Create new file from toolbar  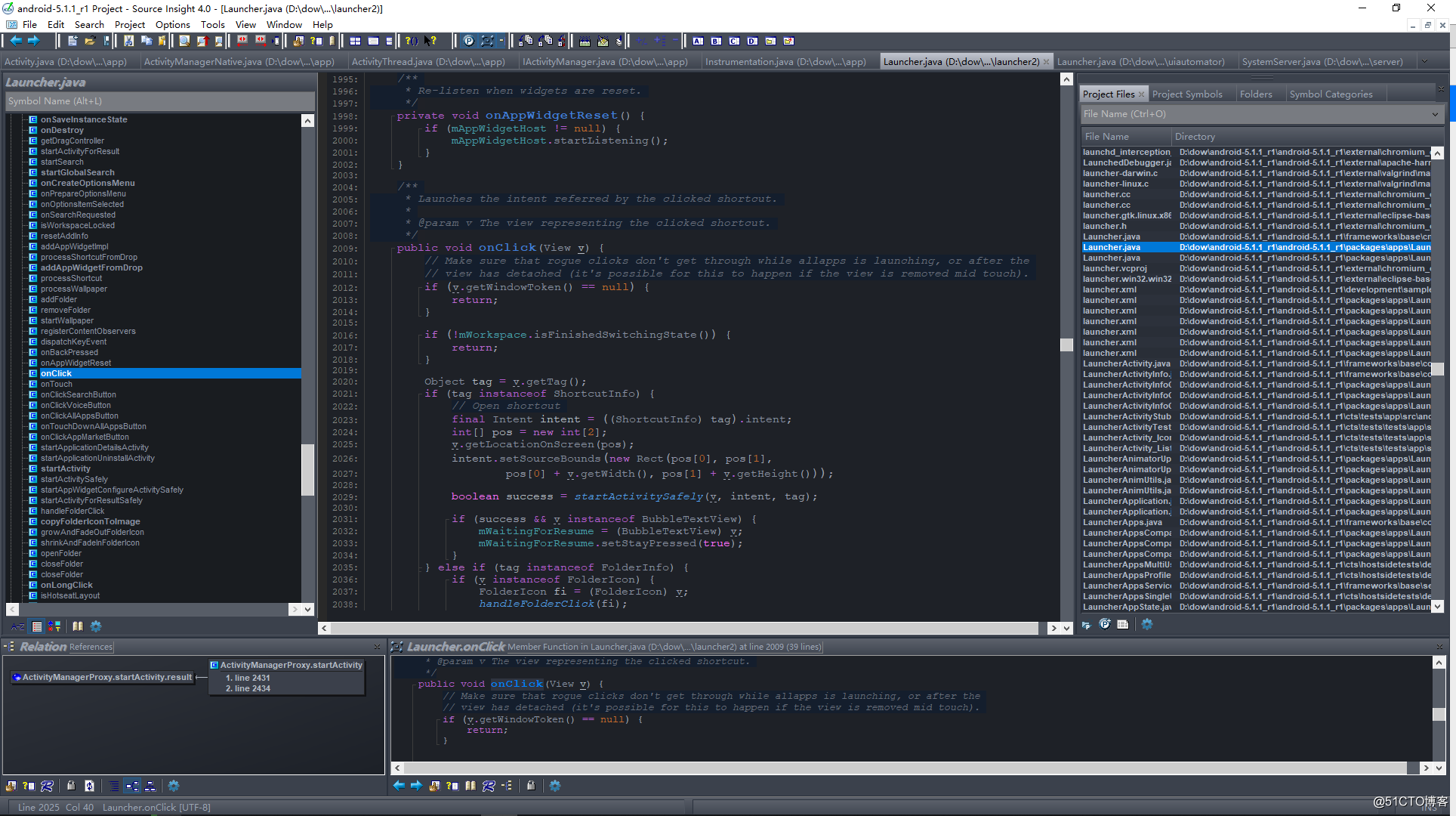[72, 41]
